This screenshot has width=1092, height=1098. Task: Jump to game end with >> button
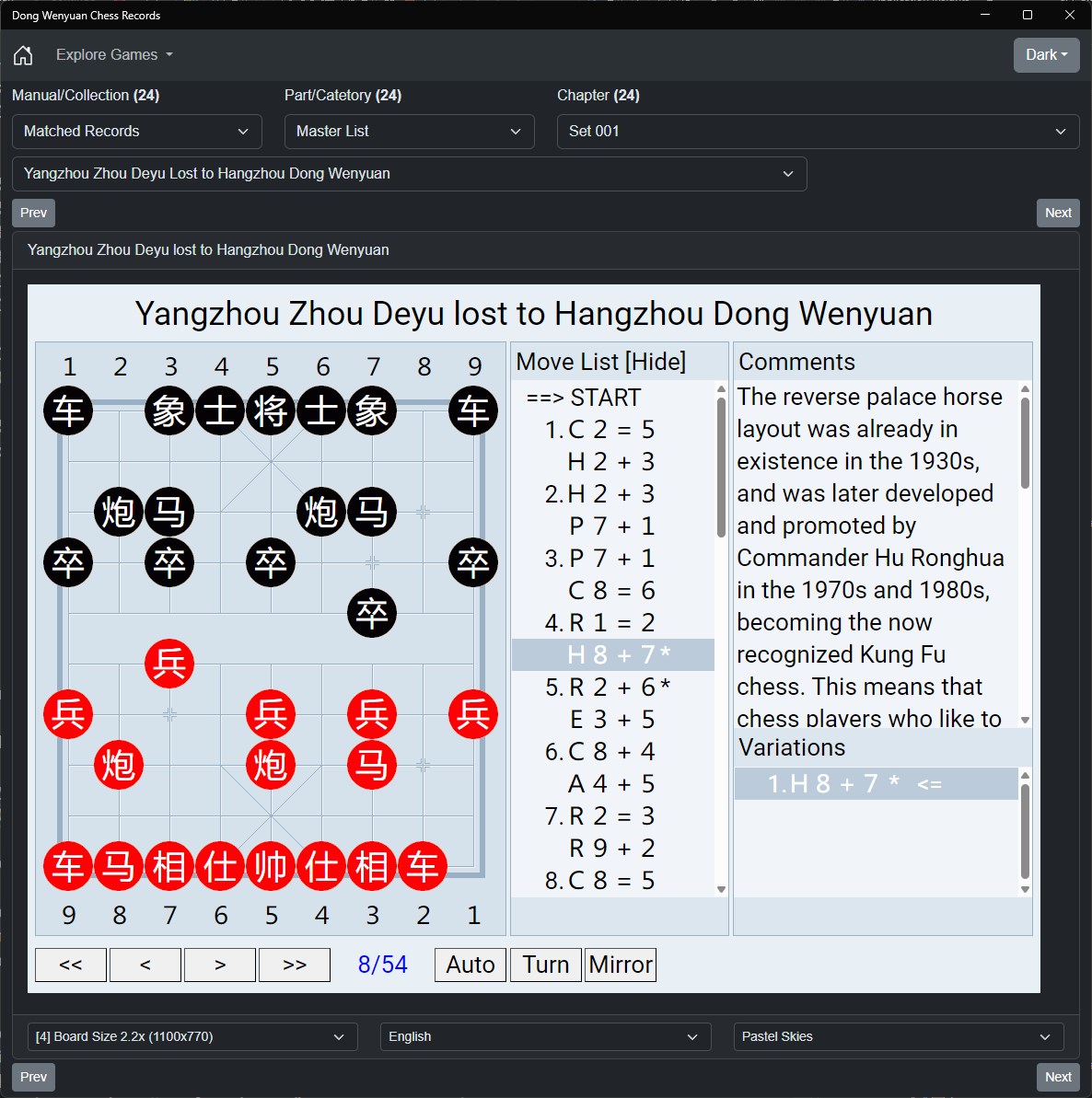coord(295,965)
